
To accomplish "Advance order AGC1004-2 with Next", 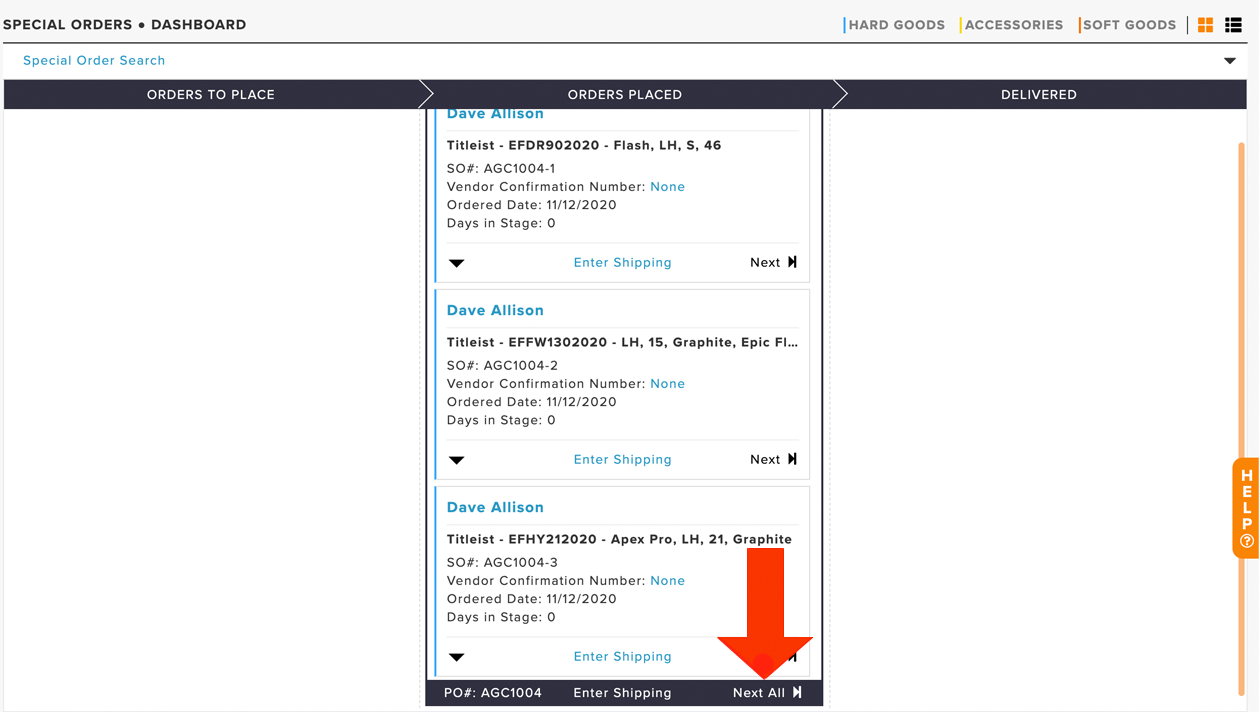I will (774, 459).
